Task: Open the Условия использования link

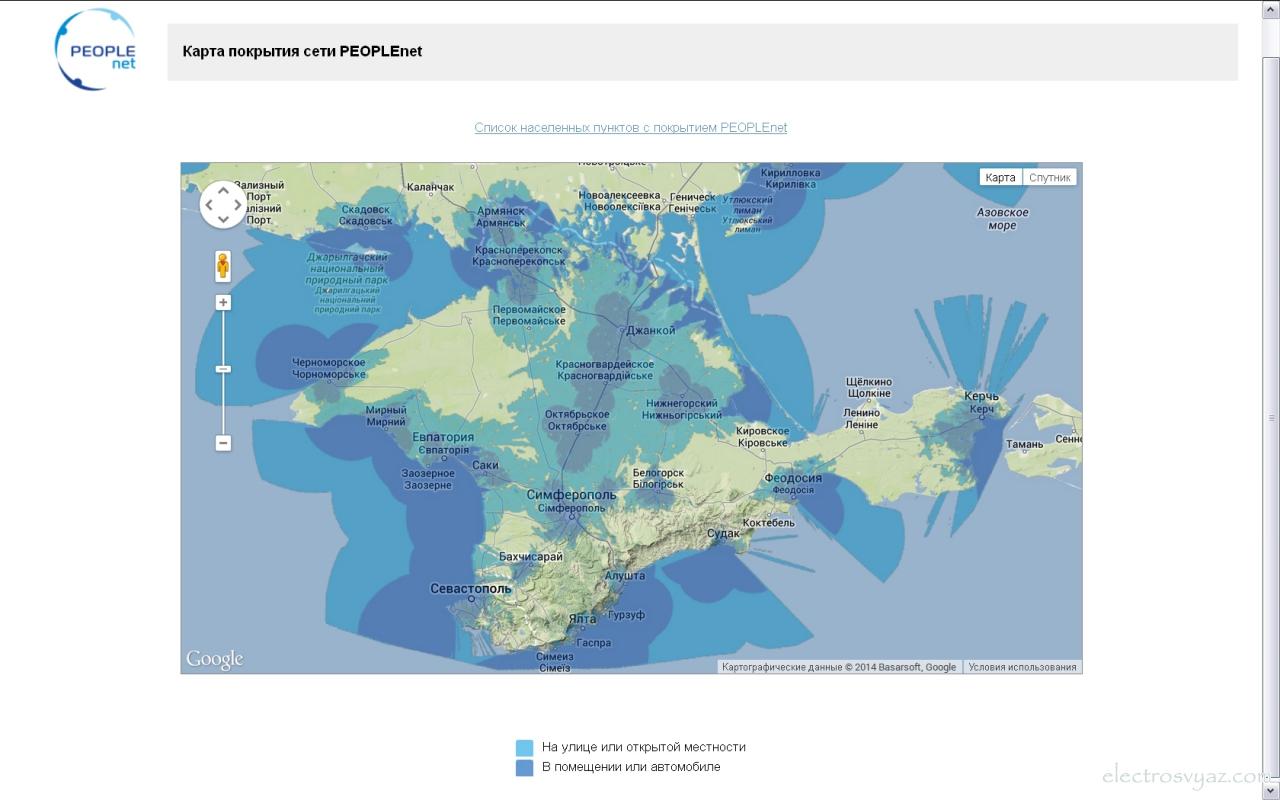Action: click(x=1022, y=667)
